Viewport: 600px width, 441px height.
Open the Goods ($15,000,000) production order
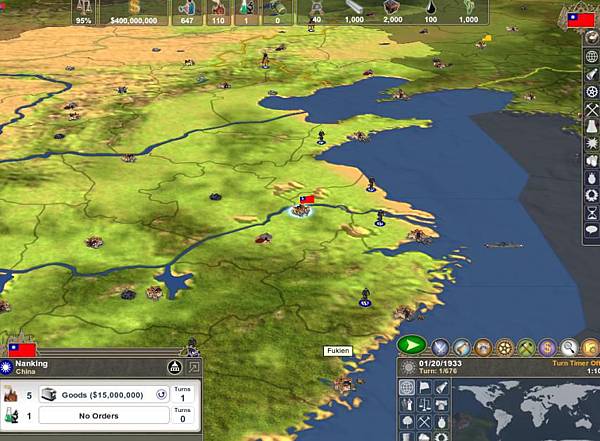104,395
